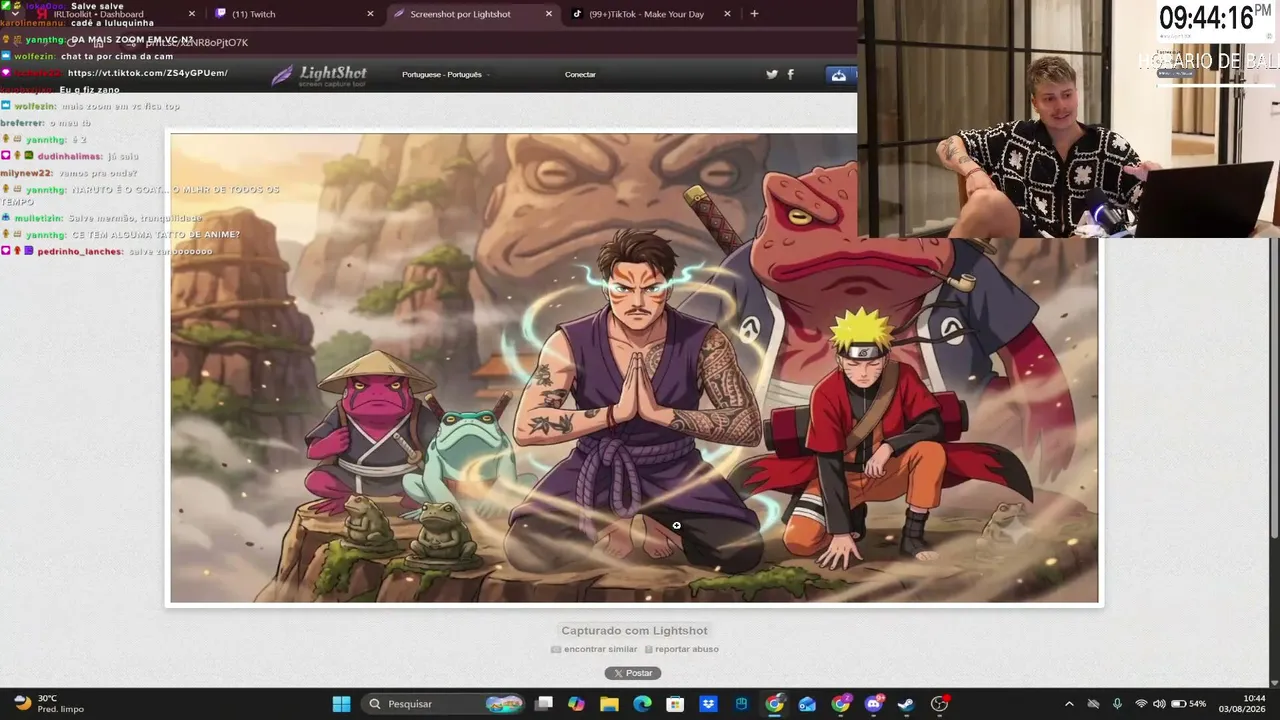Viewport: 1280px width, 720px height.
Task: Click the blue Lightshot download button
Action: [839, 75]
